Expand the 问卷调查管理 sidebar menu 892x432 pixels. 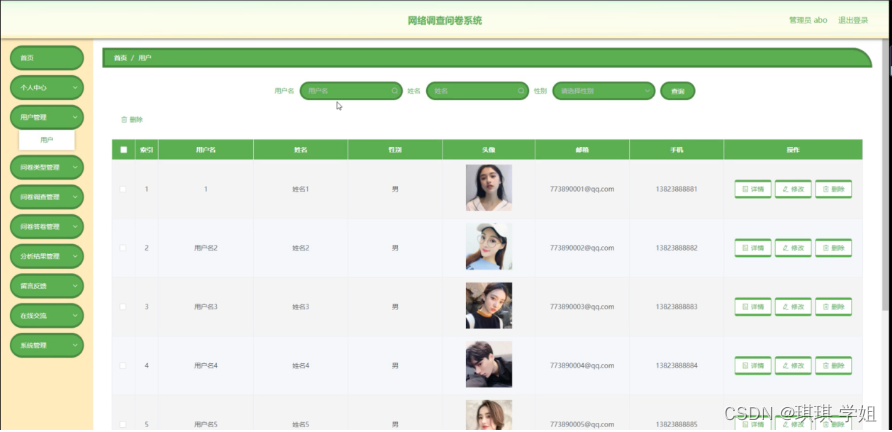(47, 197)
